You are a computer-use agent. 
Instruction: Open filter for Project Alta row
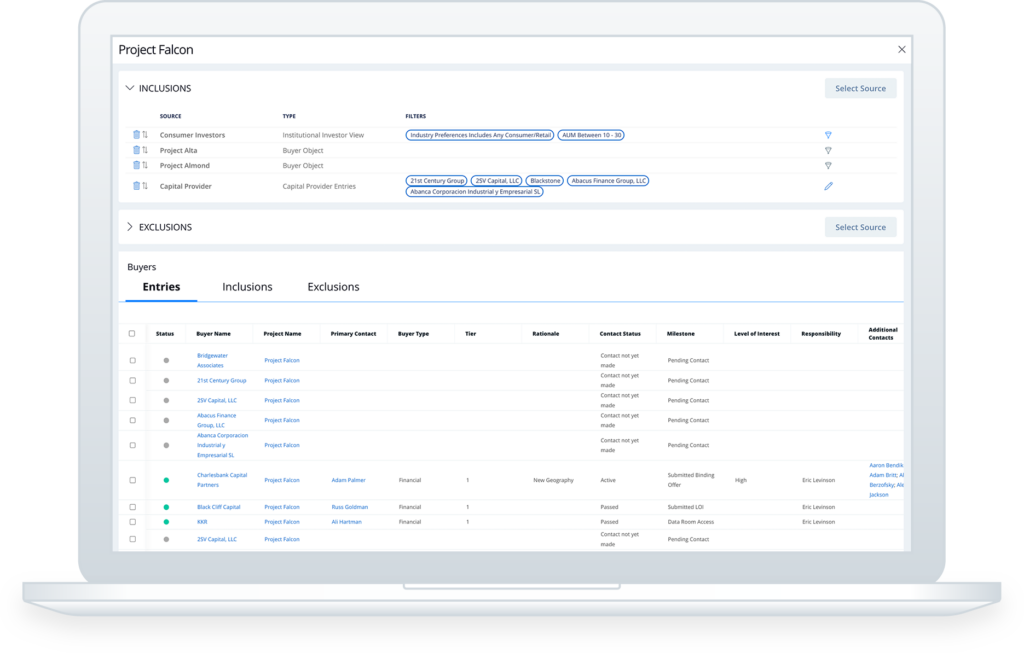point(828,150)
